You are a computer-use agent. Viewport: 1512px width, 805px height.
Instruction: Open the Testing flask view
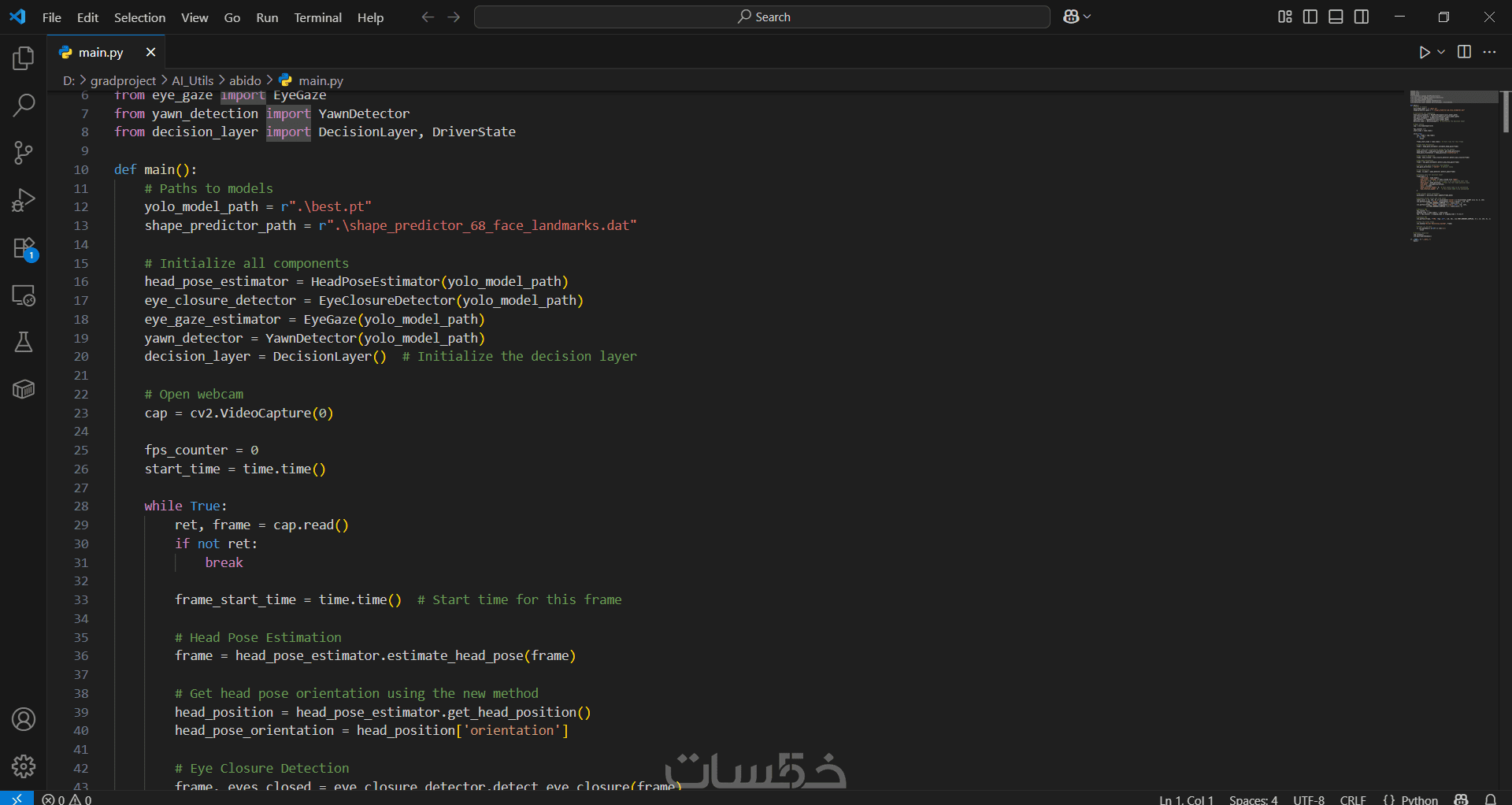(x=24, y=342)
